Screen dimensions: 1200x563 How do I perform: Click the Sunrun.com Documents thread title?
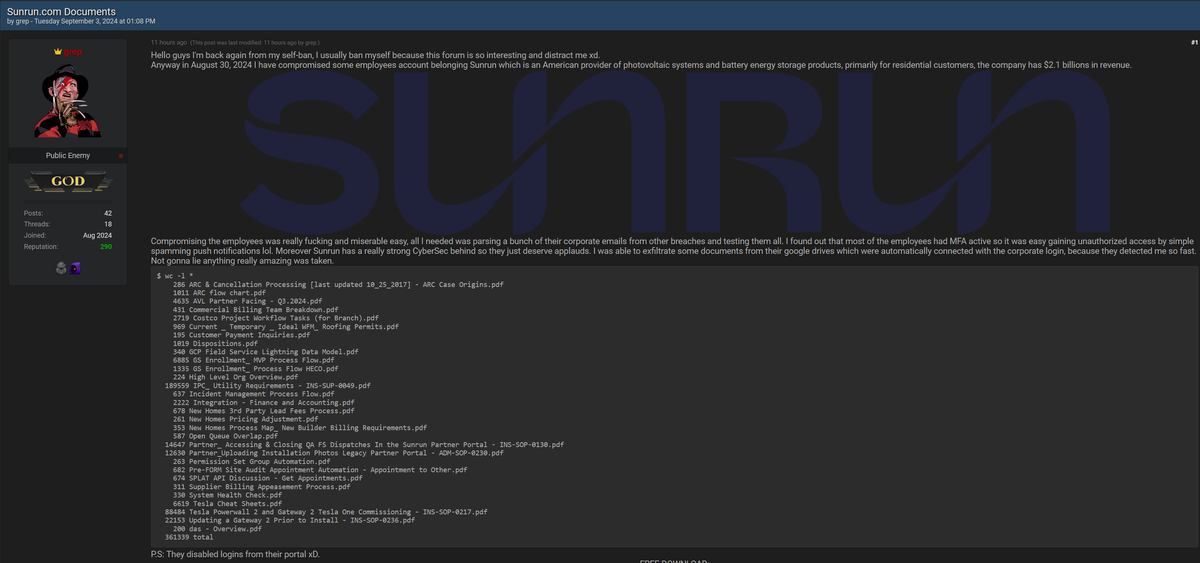click(x=61, y=11)
